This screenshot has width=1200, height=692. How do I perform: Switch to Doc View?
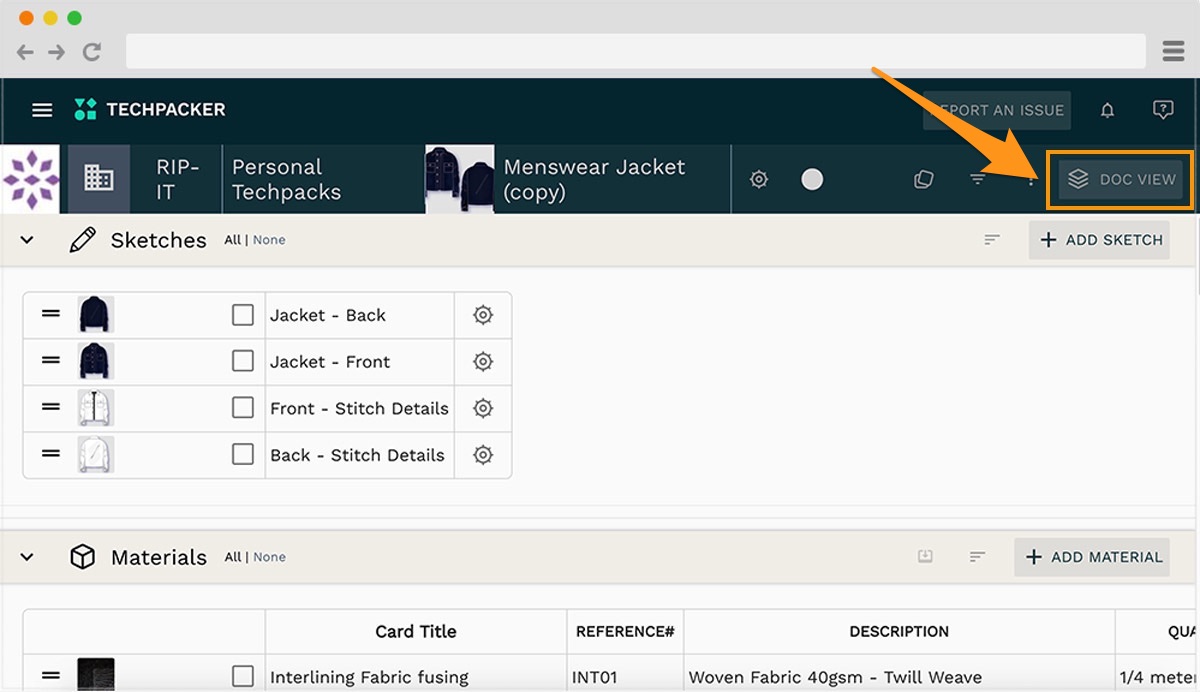1120,179
